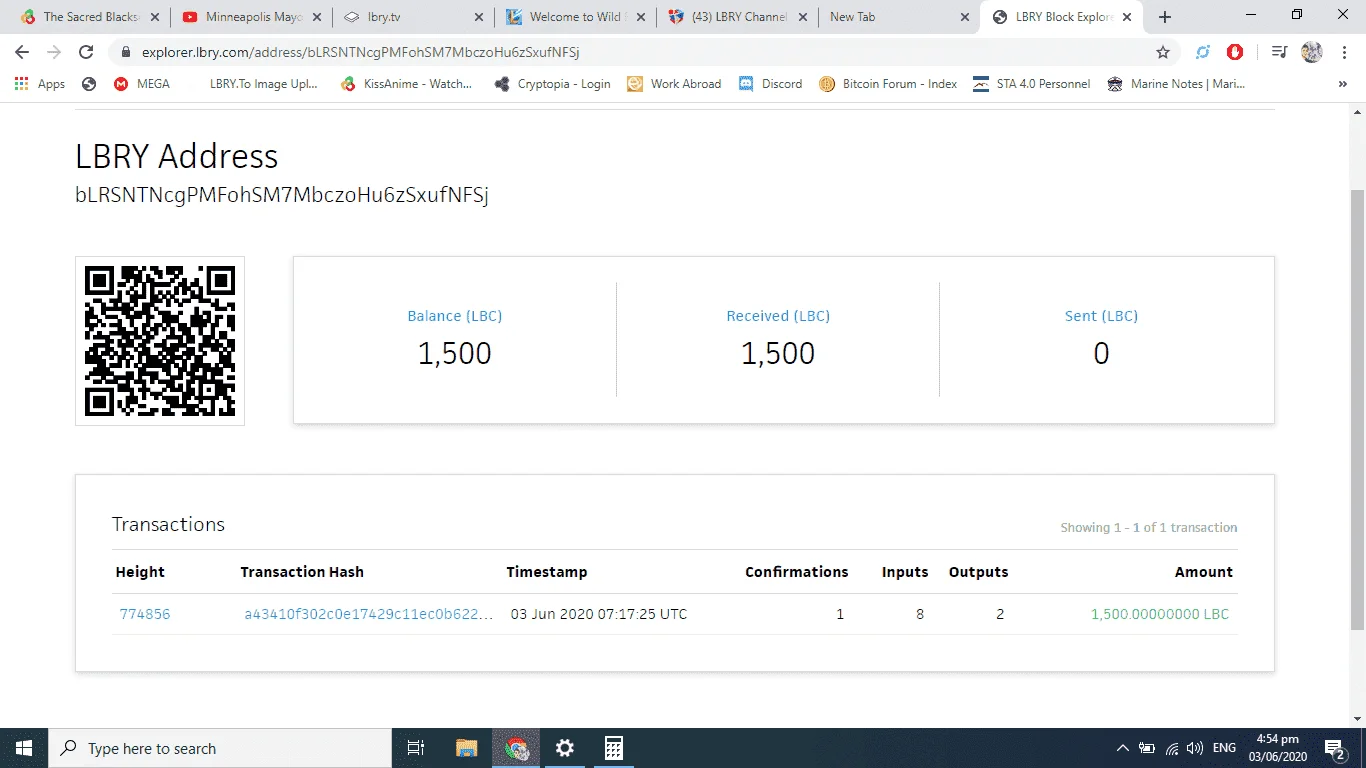
Task: Click the Chrome icon on the taskbar
Action: [516, 748]
